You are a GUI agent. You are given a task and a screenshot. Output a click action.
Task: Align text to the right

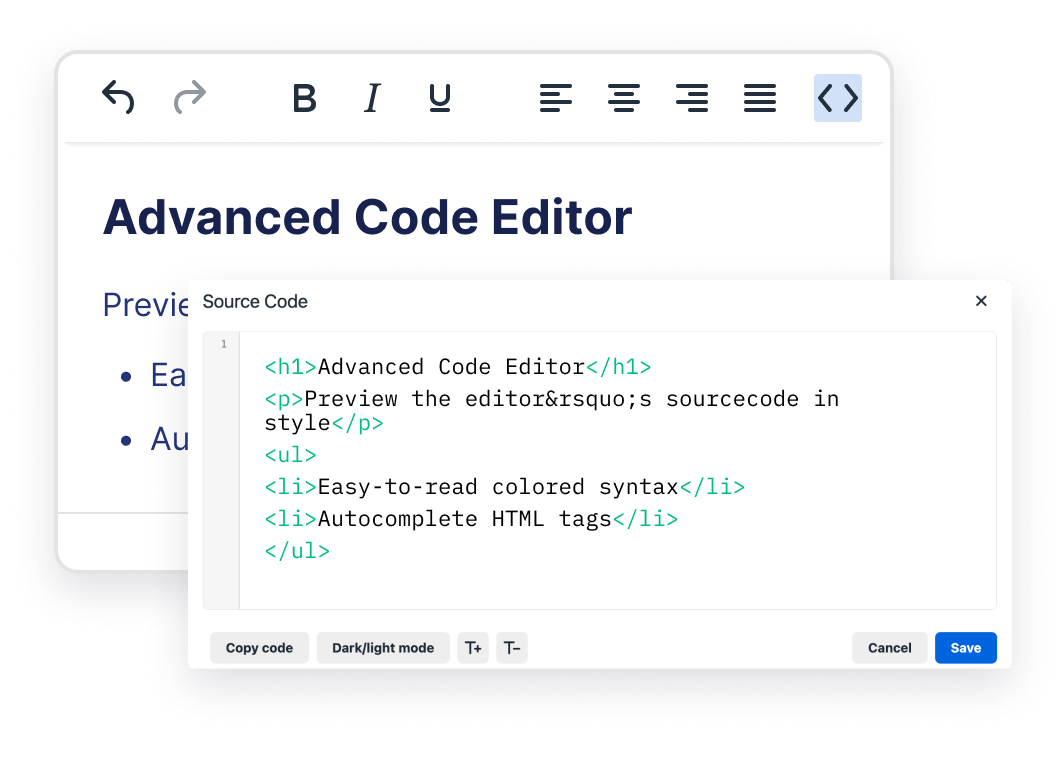tap(691, 98)
